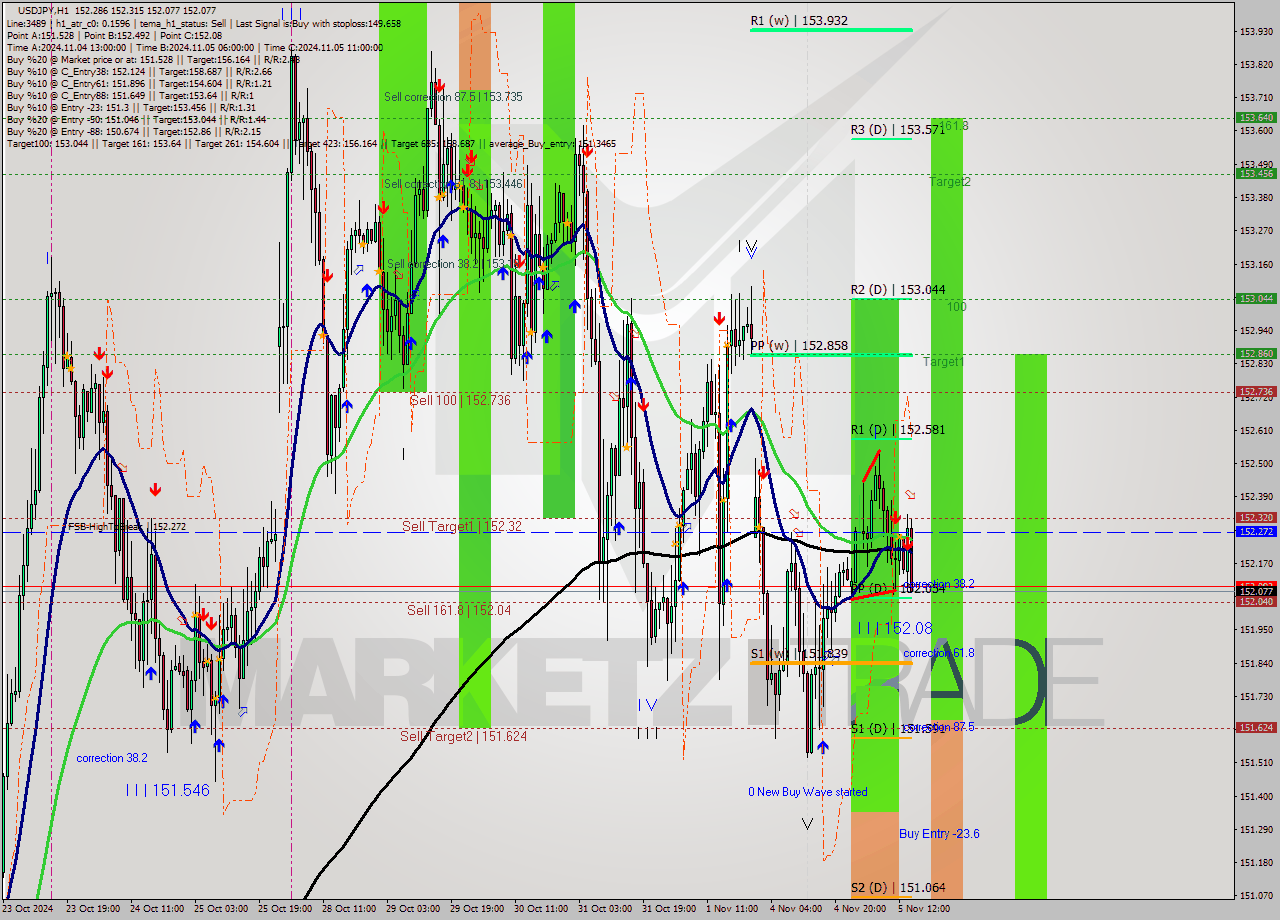Click the R2 (D) | 153.044 label
Viewport: 1280px width, 920px height.
tap(898, 290)
